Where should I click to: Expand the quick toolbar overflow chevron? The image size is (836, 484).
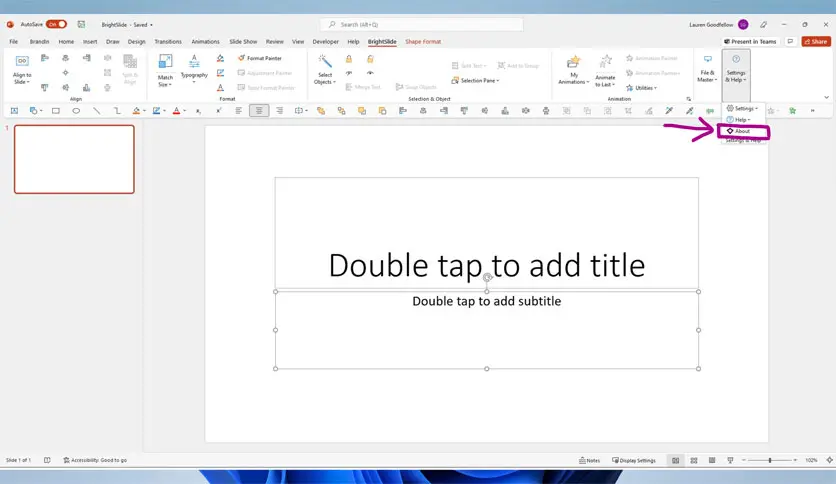813,111
